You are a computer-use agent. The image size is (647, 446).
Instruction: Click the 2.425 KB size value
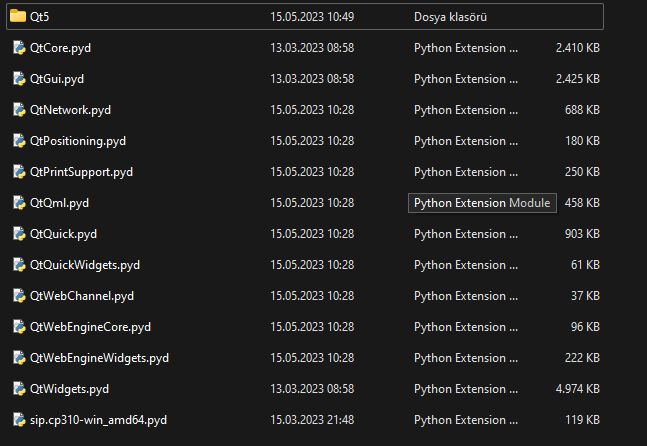(x=578, y=79)
